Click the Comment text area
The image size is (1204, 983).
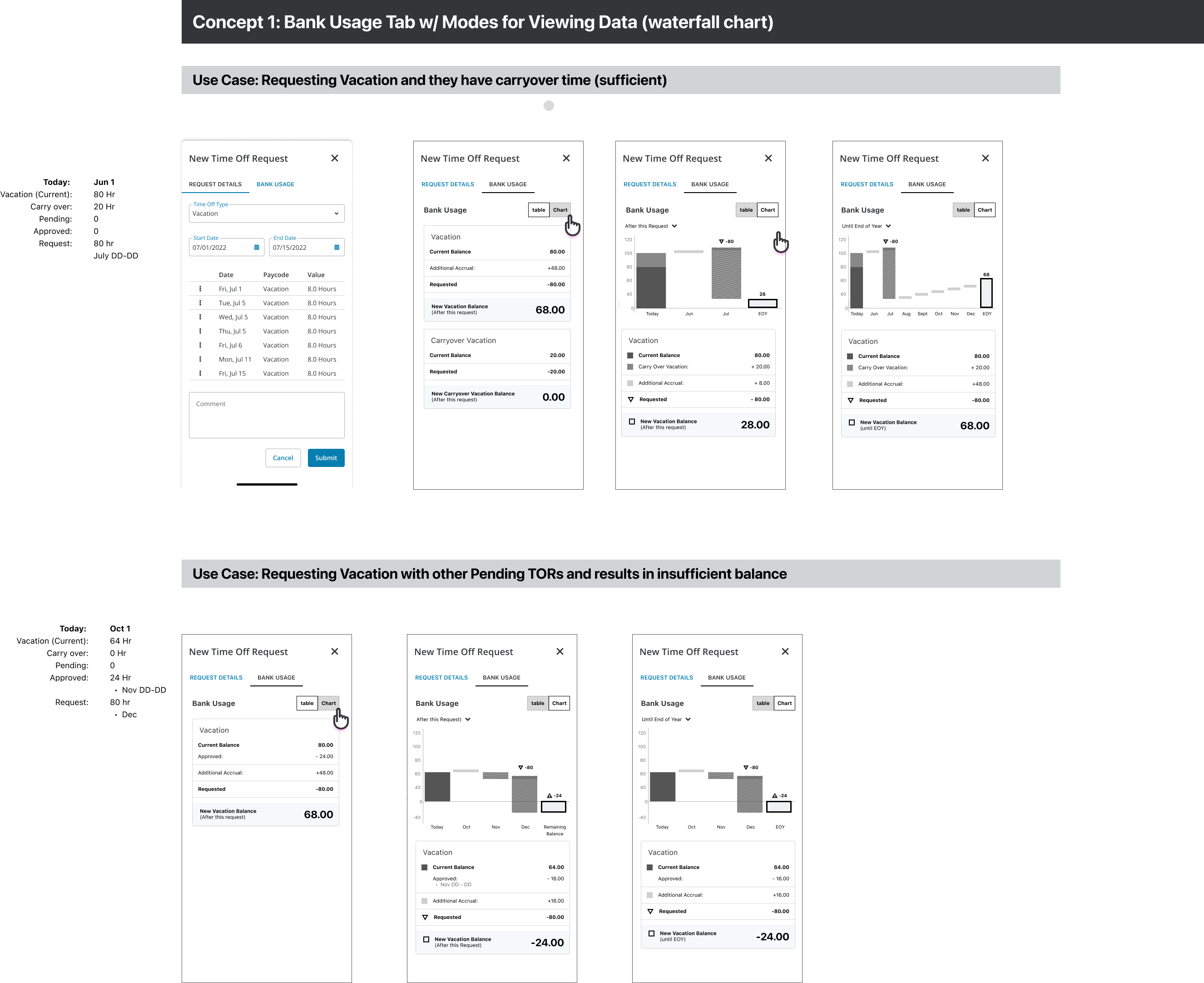(267, 415)
